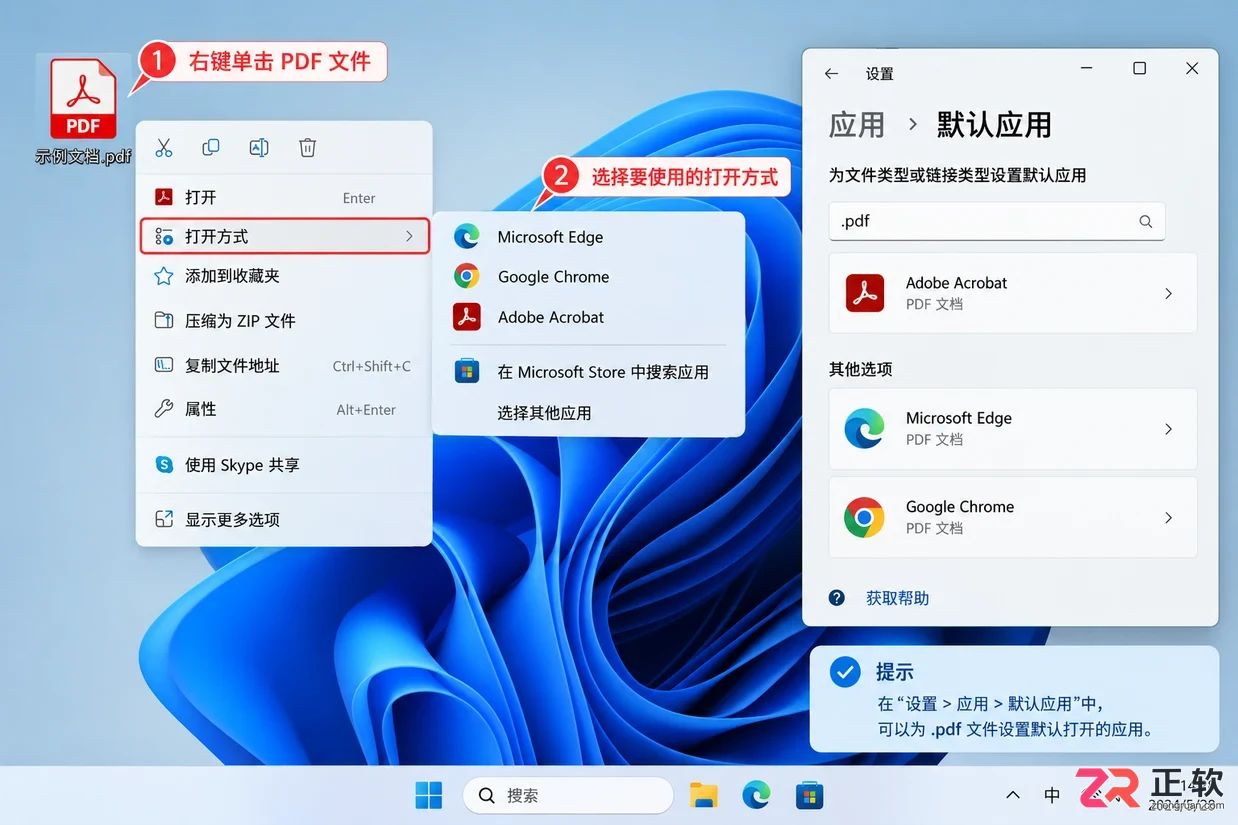Image resolution: width=1238 pixels, height=825 pixels.
Task: Show hidden icons in system tray
Action: [x=1013, y=796]
